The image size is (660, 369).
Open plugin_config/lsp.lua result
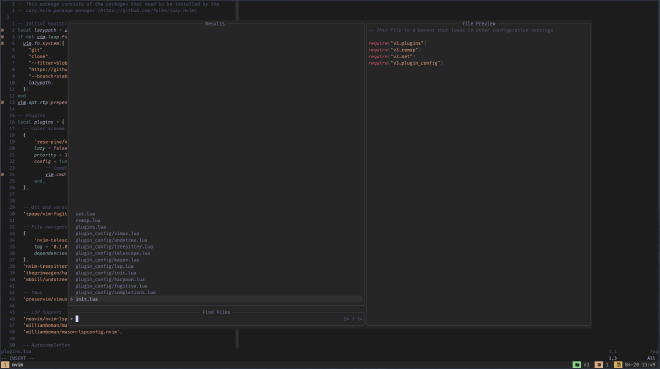[105, 266]
